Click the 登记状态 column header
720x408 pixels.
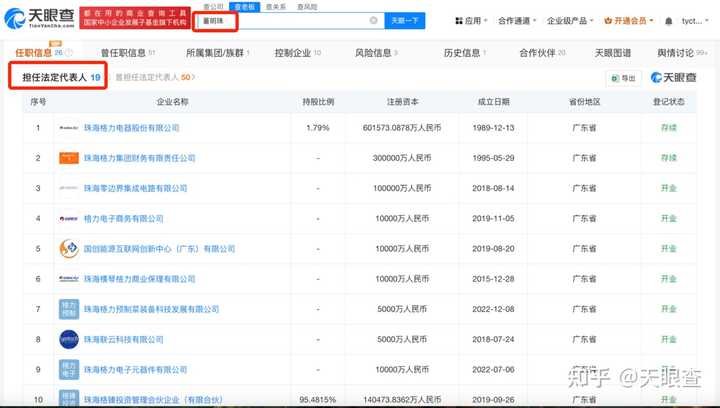pyautogui.click(x=669, y=101)
